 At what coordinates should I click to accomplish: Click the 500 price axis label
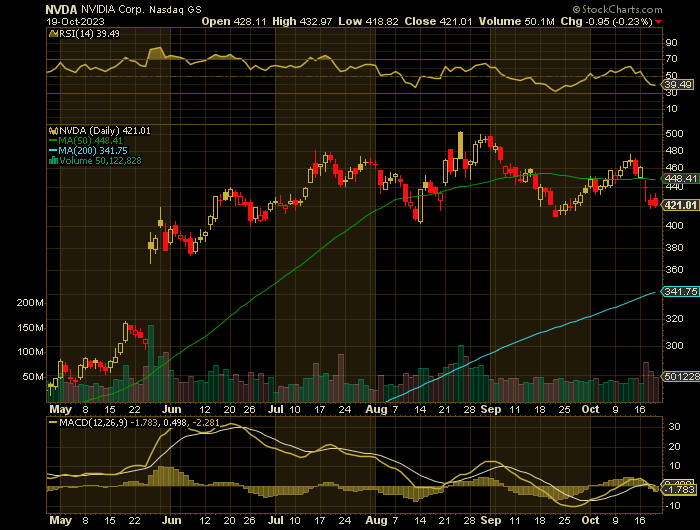tap(674, 134)
